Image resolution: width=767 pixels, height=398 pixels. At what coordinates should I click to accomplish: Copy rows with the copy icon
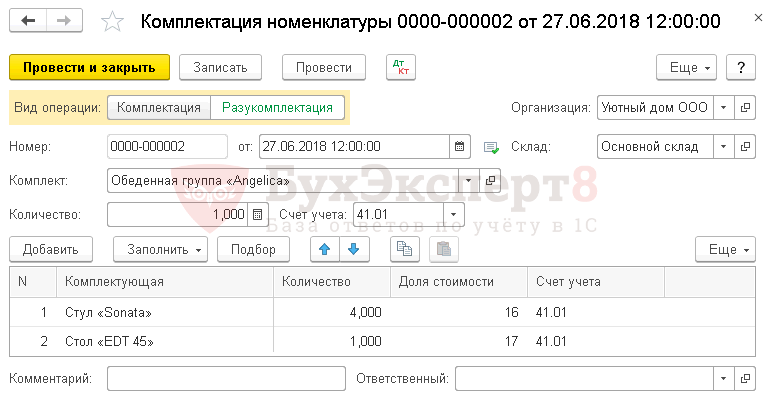point(404,249)
